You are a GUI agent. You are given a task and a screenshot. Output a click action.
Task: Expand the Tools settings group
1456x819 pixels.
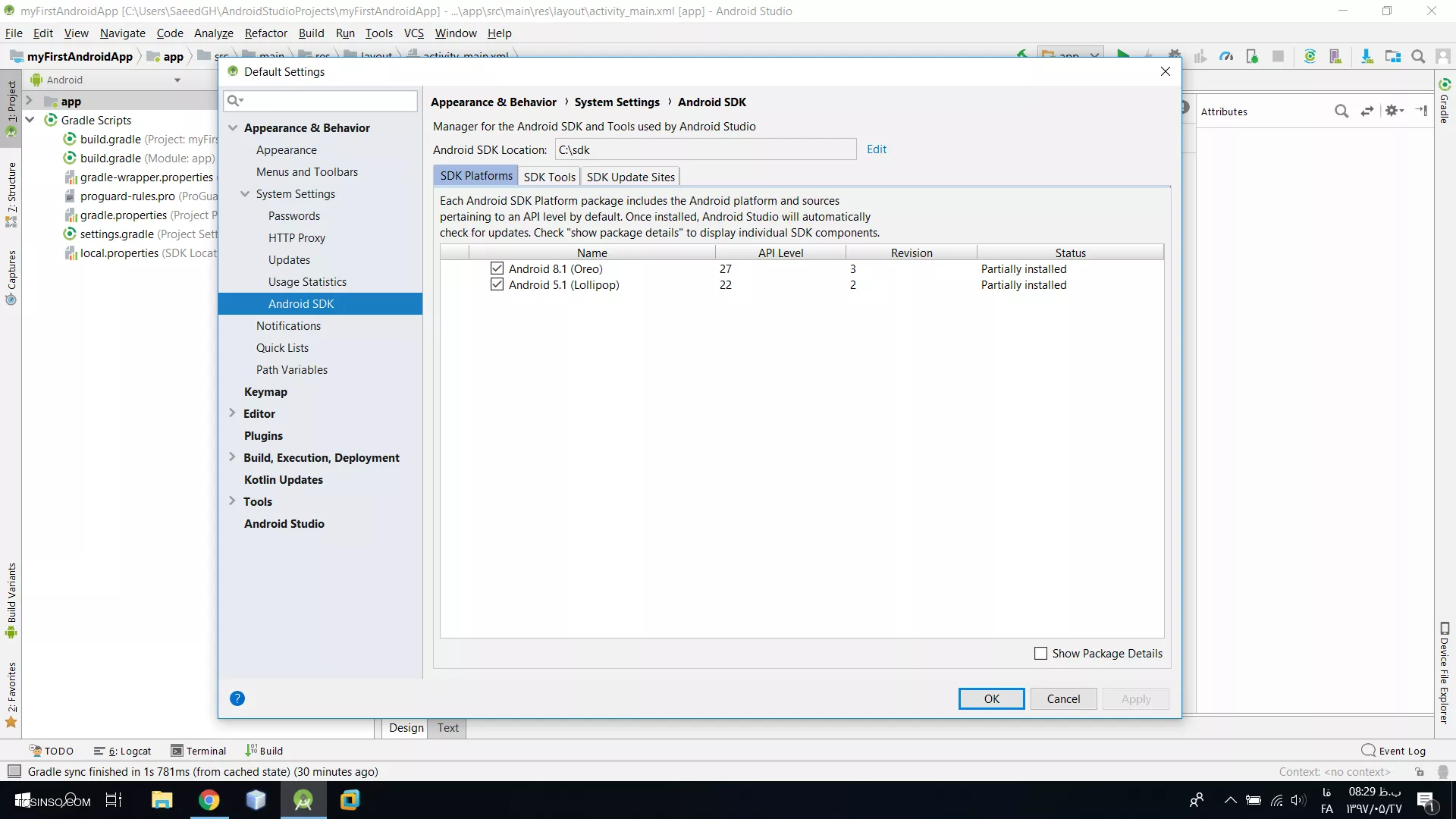(x=232, y=501)
